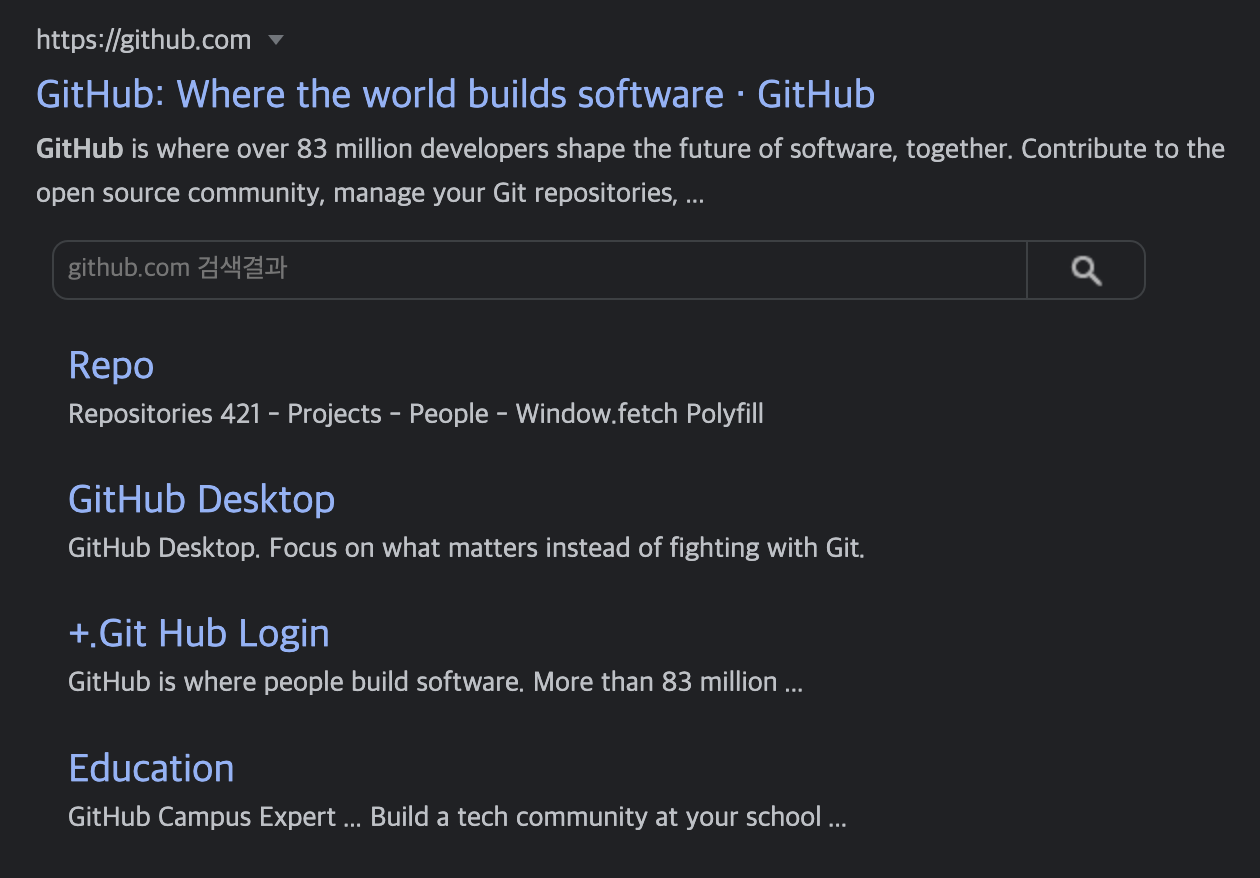Open the GitHub: Where the world builds software link

455,94
